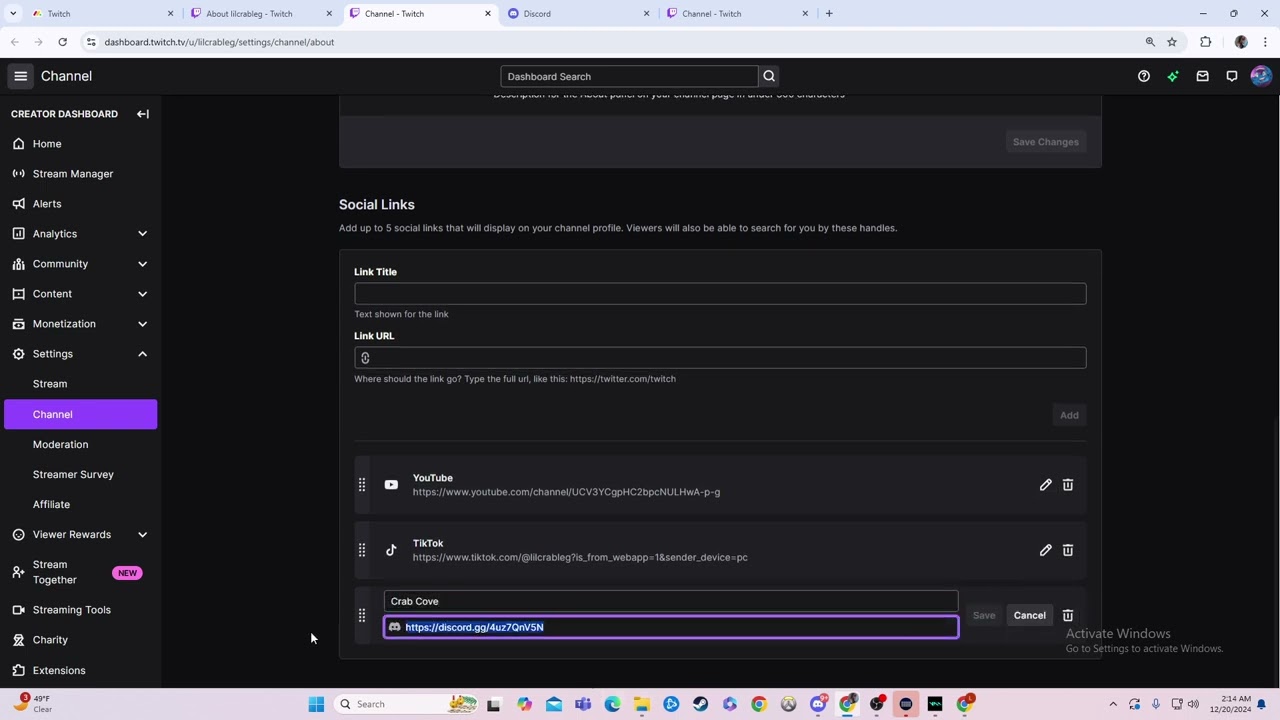Click the browser zoom magnifier icon
Screen dimensions: 1280x720
click(x=1150, y=42)
